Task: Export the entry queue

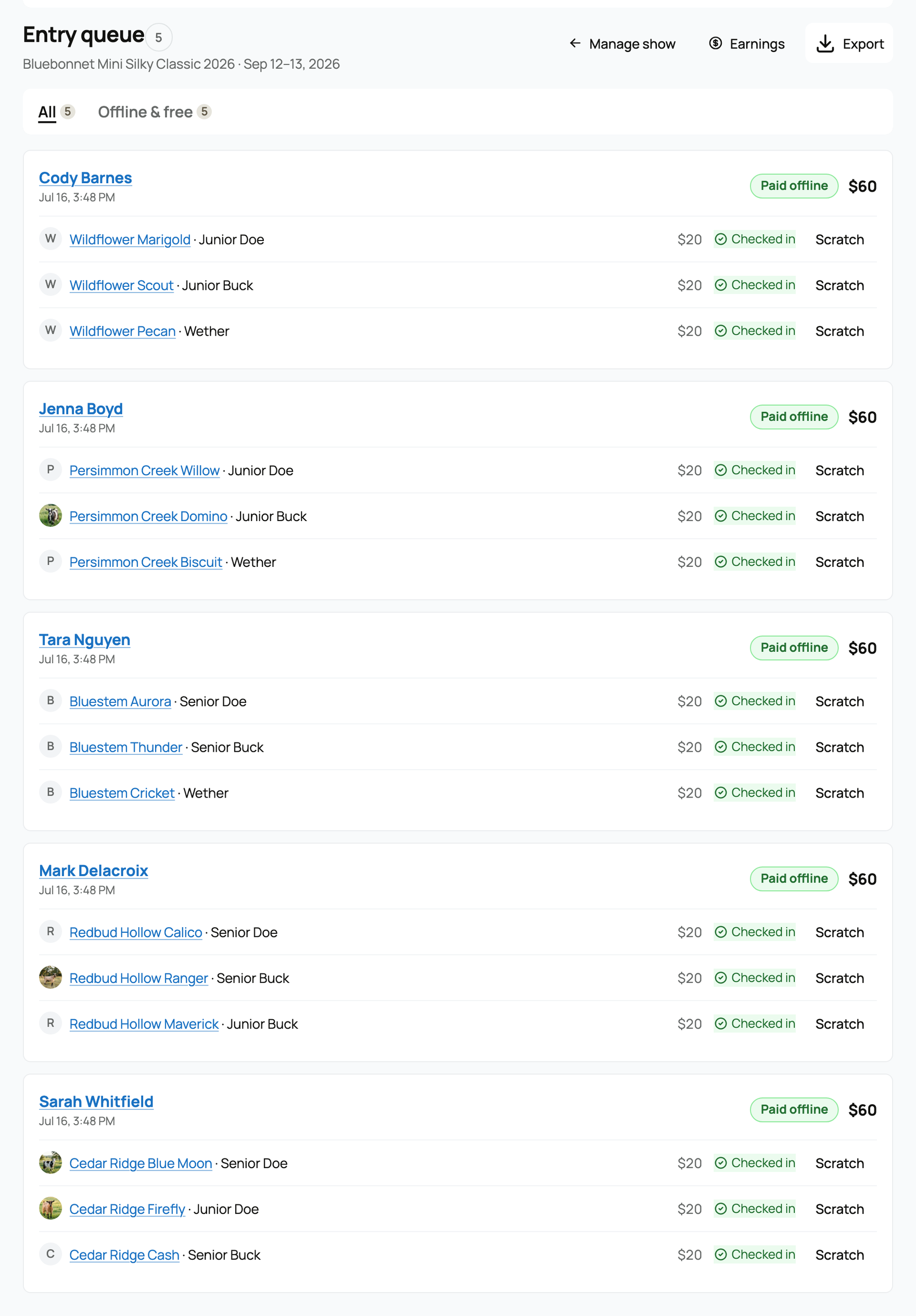Action: click(x=849, y=44)
